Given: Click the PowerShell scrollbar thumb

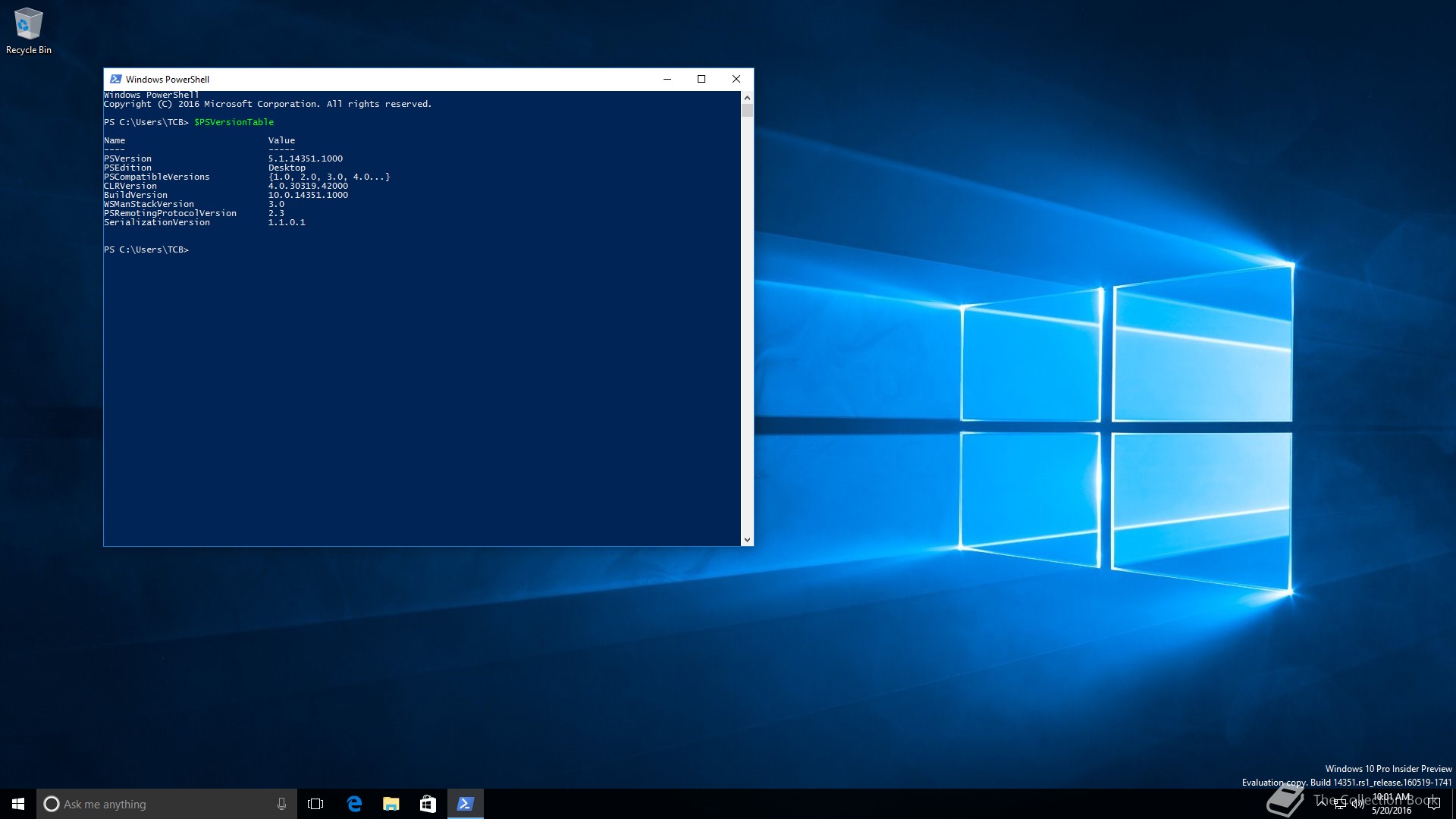Looking at the screenshot, I should click(747, 111).
